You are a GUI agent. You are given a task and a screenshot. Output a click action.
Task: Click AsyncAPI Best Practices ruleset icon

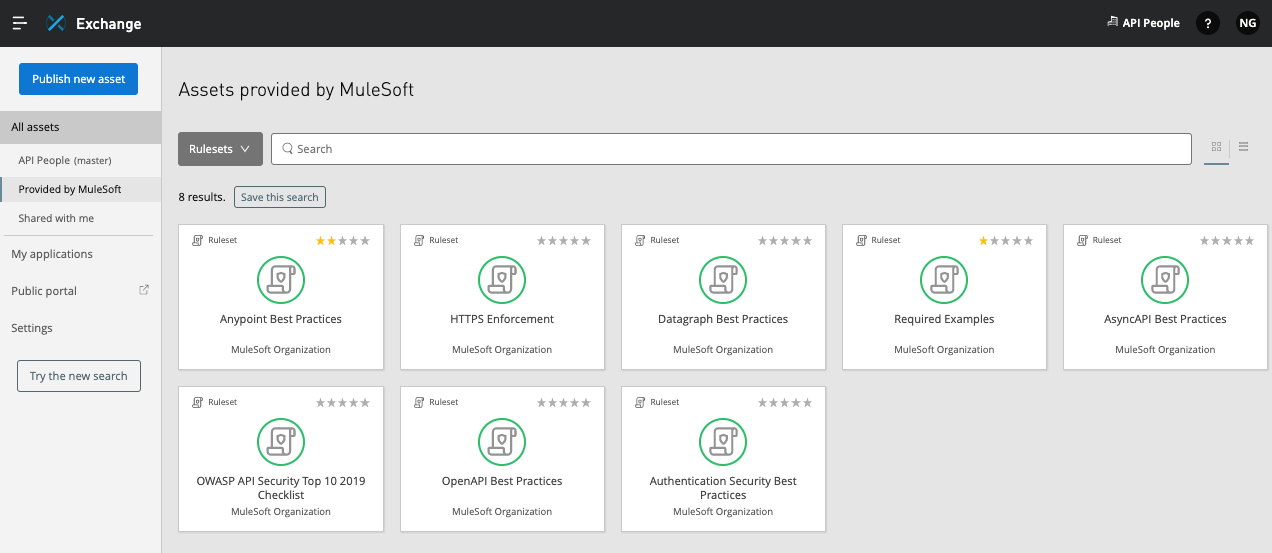coord(1165,280)
